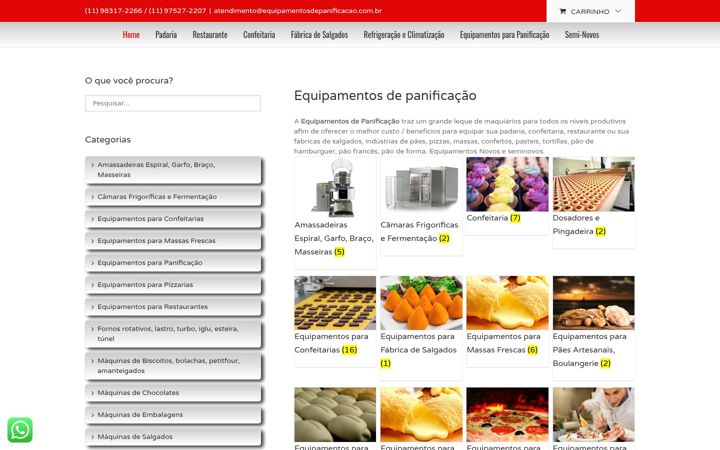Click the chocolate cookies tray thumbnail
Image resolution: width=720 pixels, height=450 pixels.
pos(335,303)
